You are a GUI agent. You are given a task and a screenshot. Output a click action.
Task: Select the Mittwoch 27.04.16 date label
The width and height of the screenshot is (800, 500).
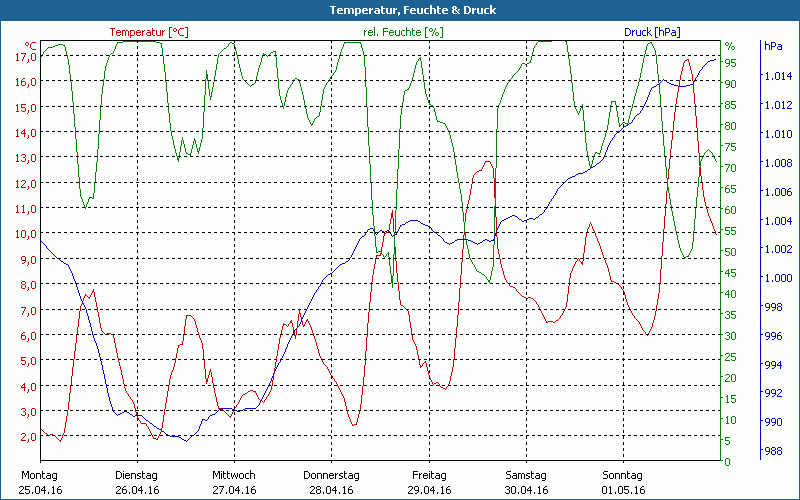[x=234, y=482]
